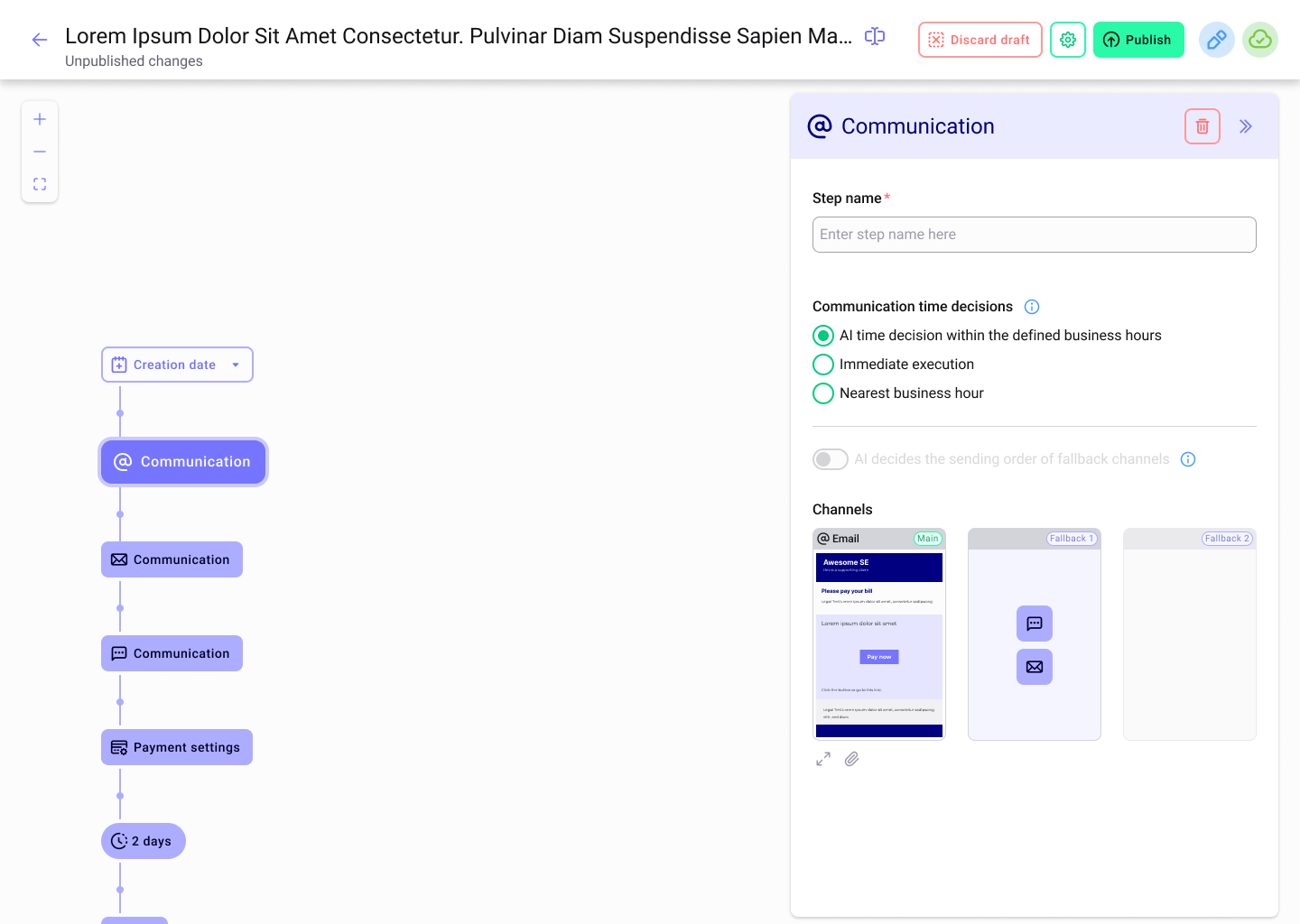Viewport: 1300px width, 924px height.
Task: Click the back arrow icon
Action: coord(39,40)
